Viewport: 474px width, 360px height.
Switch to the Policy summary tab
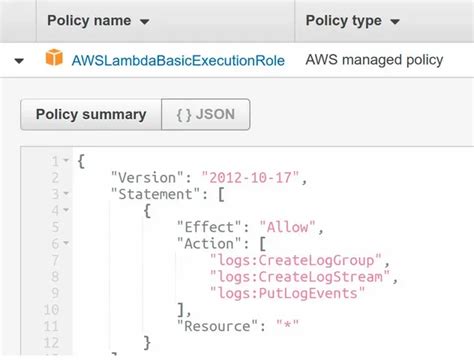click(91, 114)
